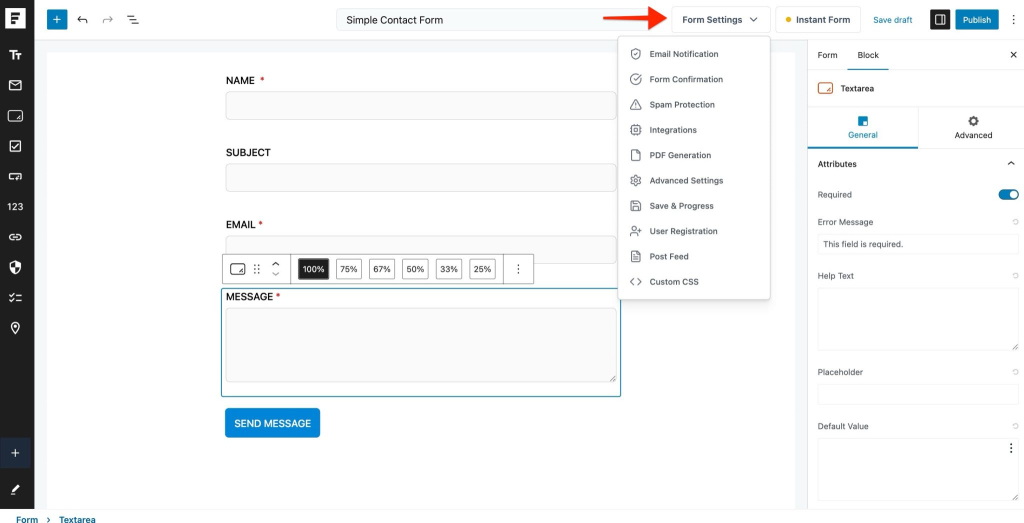Click the block drag handle in the toolbar
This screenshot has width=1024, height=523.
coord(257,269)
